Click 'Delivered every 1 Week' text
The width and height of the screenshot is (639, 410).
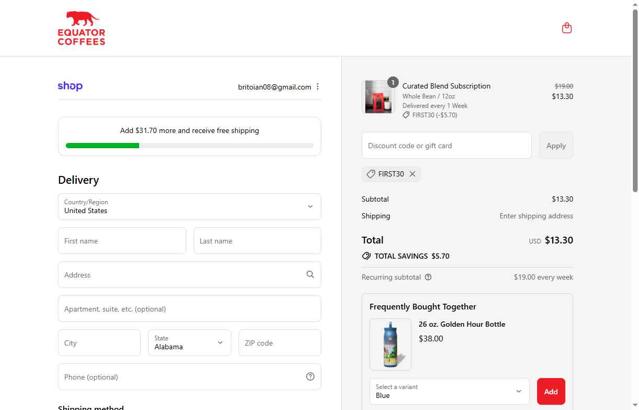pyautogui.click(x=435, y=106)
